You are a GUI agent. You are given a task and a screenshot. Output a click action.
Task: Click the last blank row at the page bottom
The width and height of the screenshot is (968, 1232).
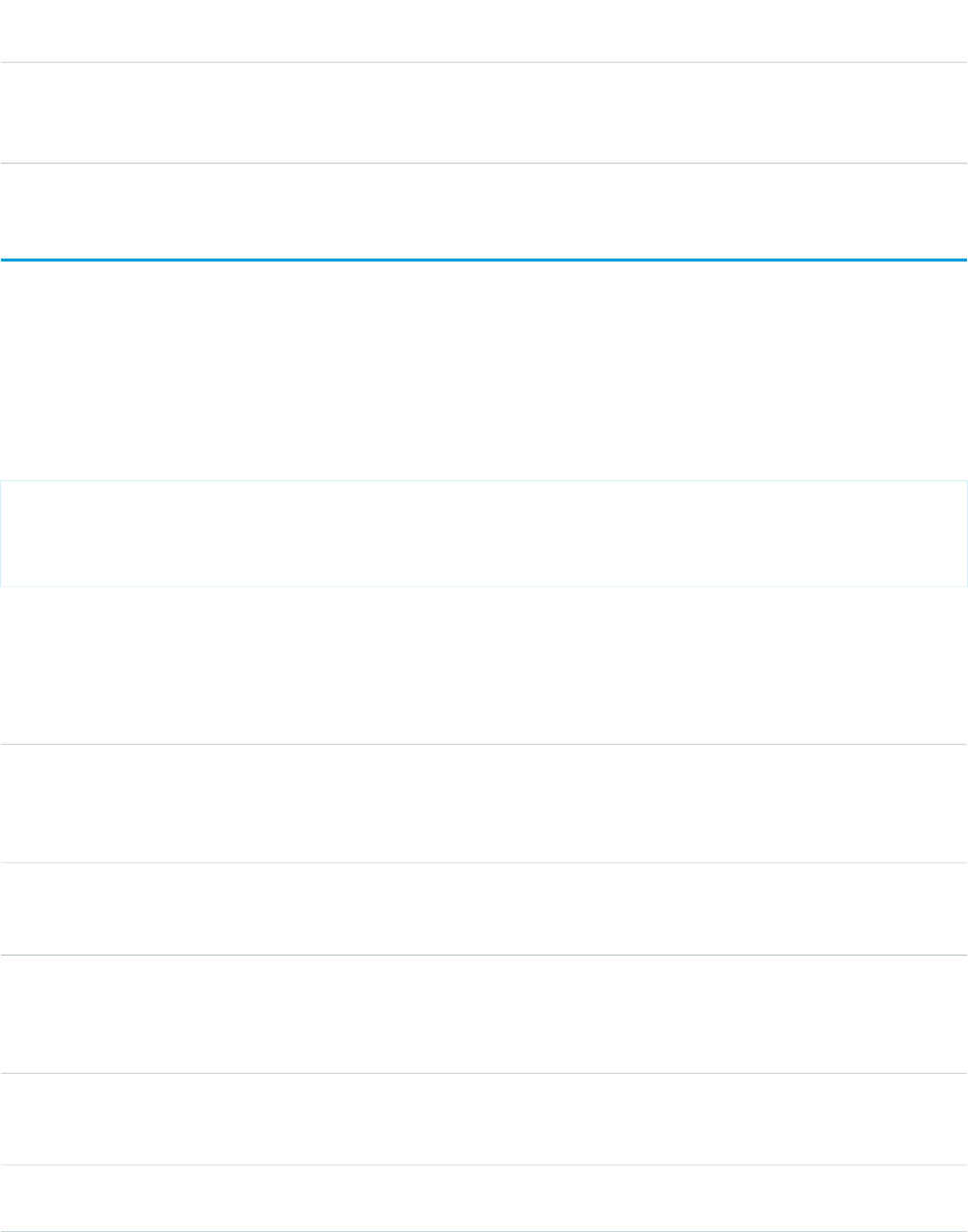[484, 1199]
